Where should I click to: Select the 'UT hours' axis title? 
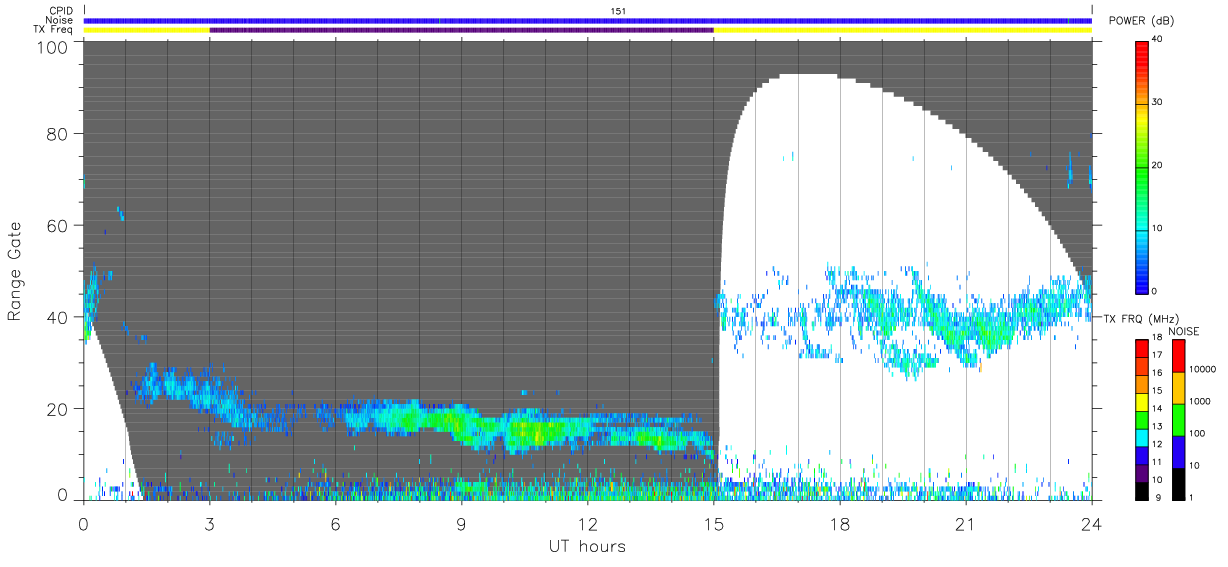(x=587, y=547)
